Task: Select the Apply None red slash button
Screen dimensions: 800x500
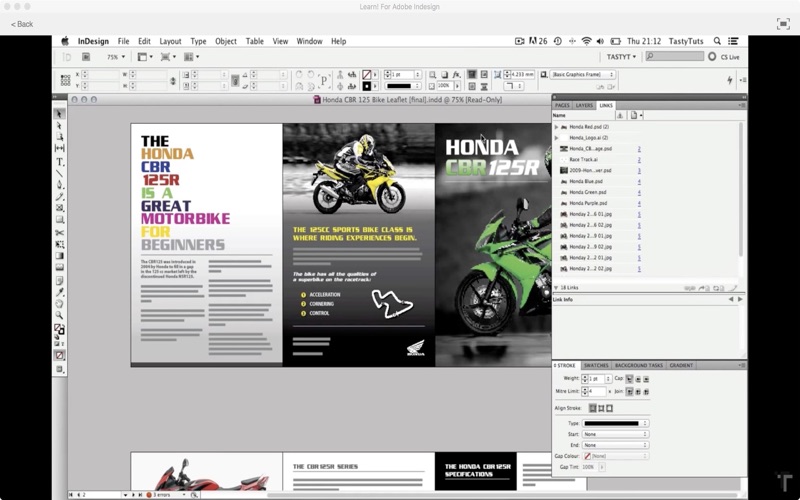Action: 59,355
